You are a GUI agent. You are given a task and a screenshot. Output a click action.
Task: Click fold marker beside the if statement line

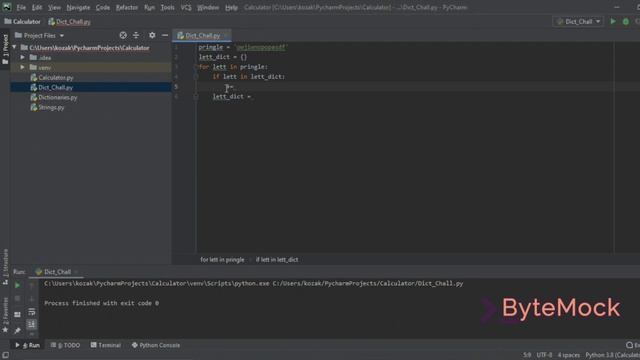pyautogui.click(x=196, y=77)
